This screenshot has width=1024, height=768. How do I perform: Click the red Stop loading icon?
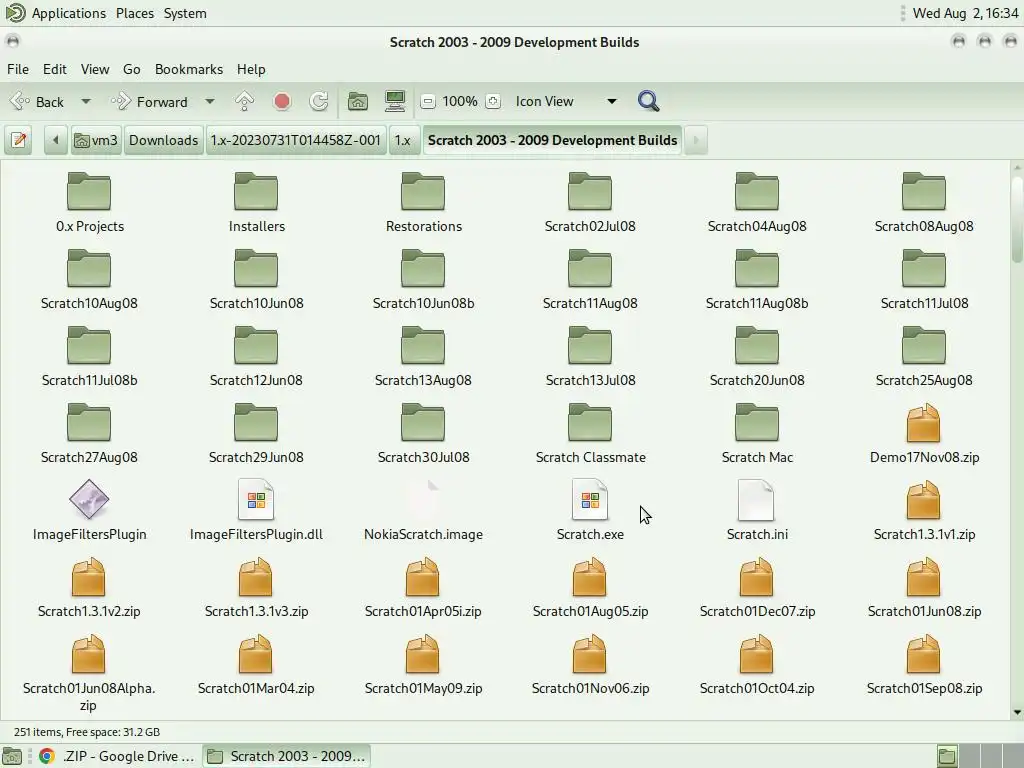click(x=282, y=101)
